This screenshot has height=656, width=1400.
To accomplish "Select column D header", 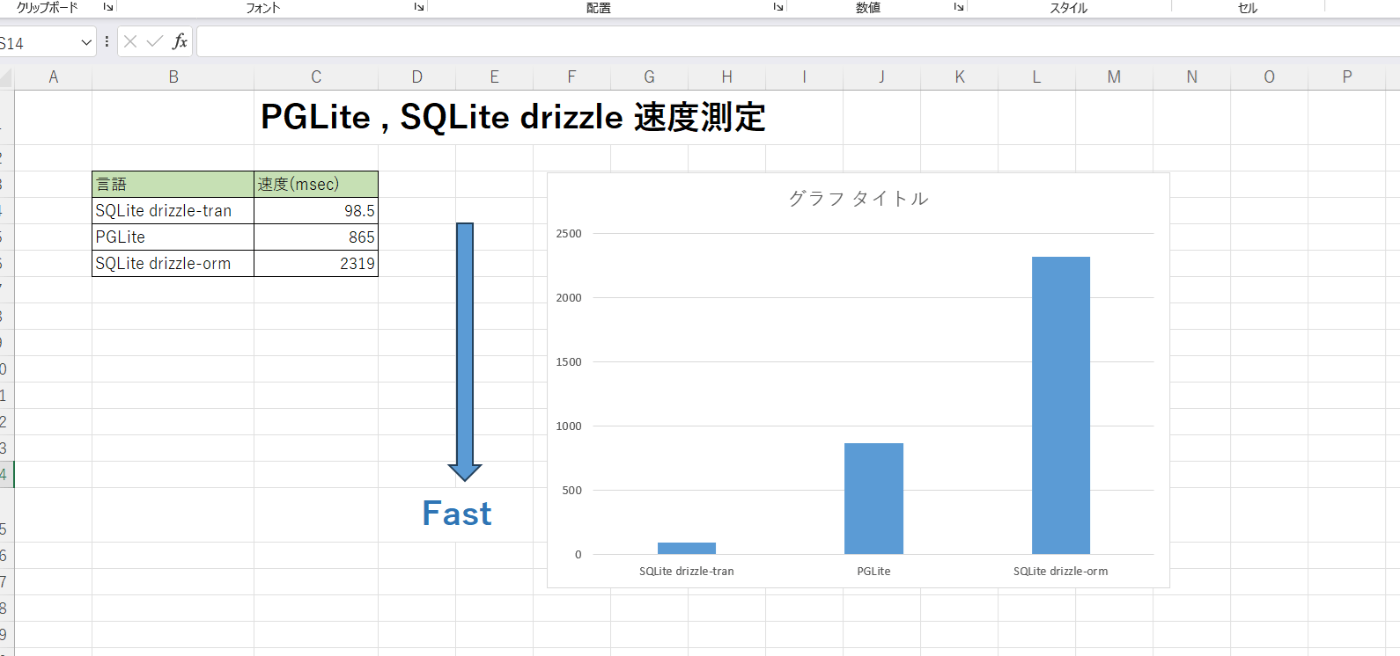I will 417,77.
